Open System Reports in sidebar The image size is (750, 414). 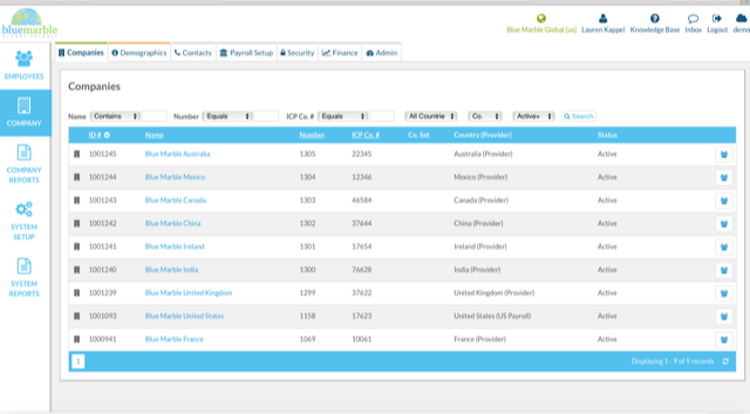[x=24, y=278]
